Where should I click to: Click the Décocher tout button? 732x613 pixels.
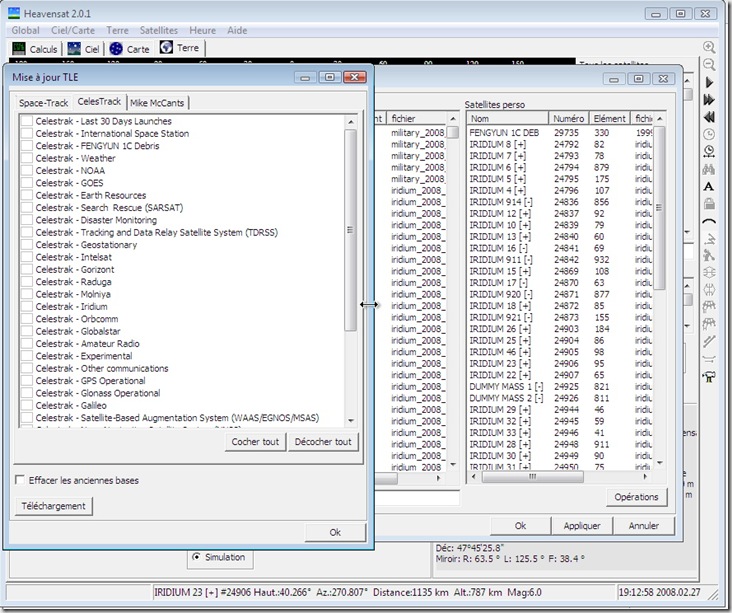click(323, 442)
